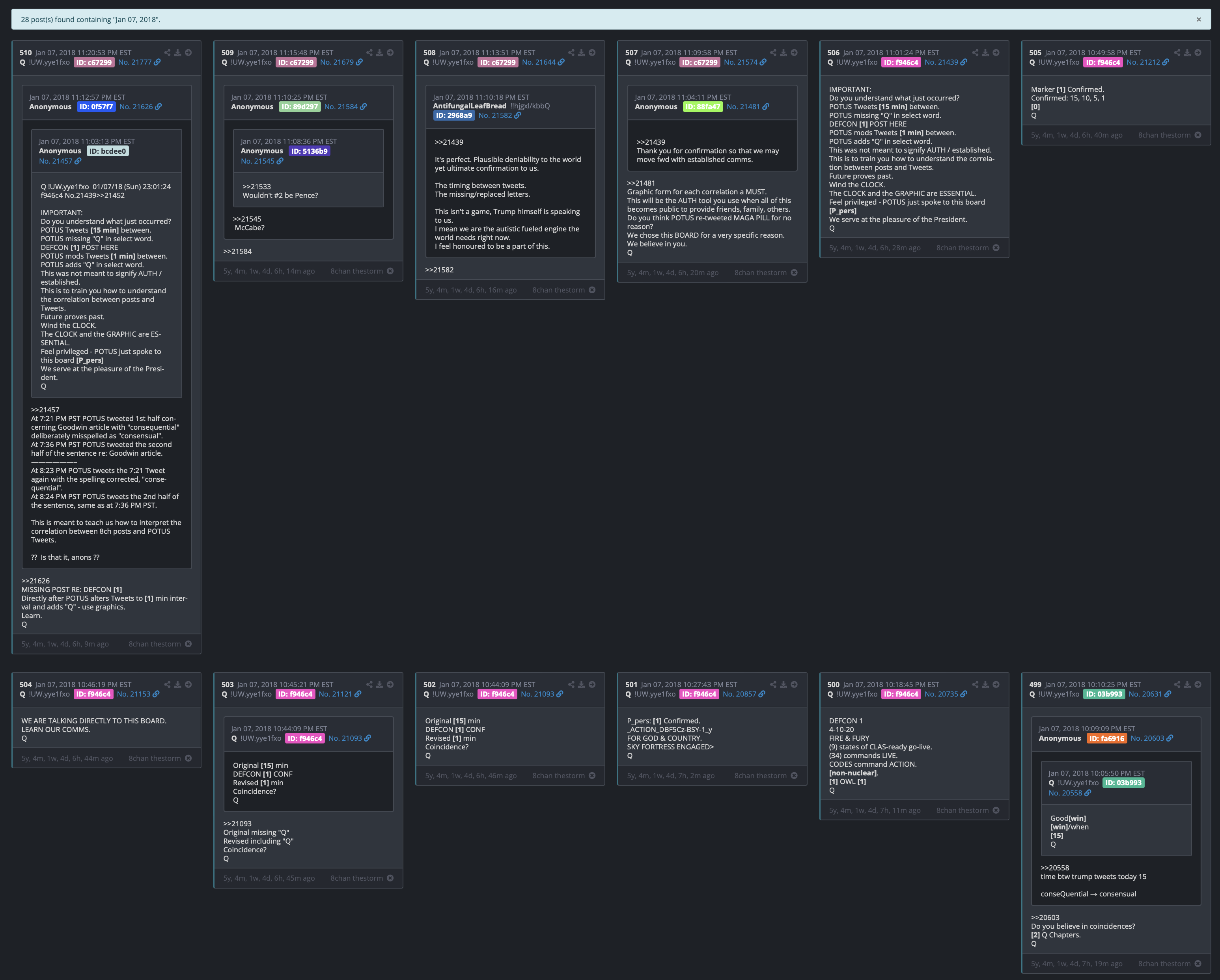Click the '8chan thestorm' source icon on post 510
1220x980 pixels.
tap(188, 644)
